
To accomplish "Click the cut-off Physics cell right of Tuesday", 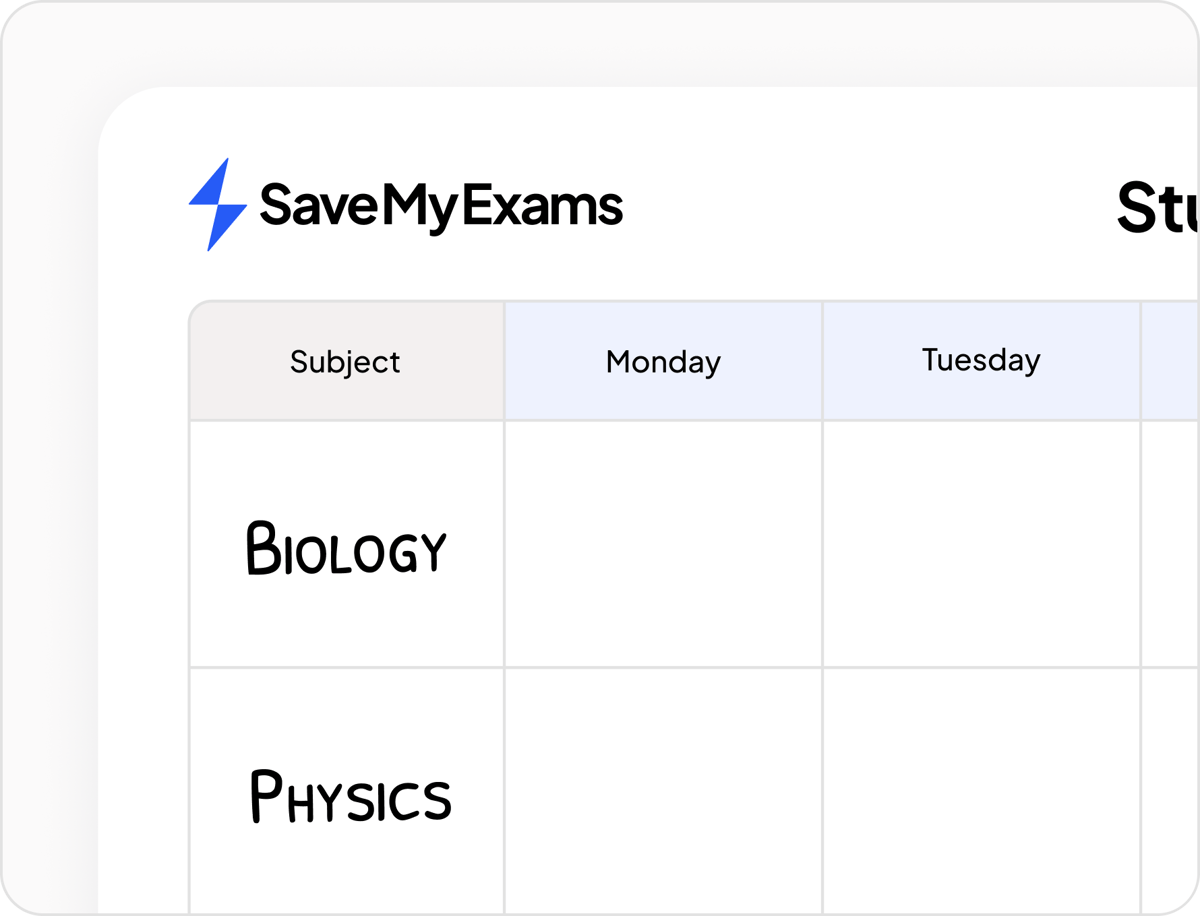I will tap(1170, 790).
